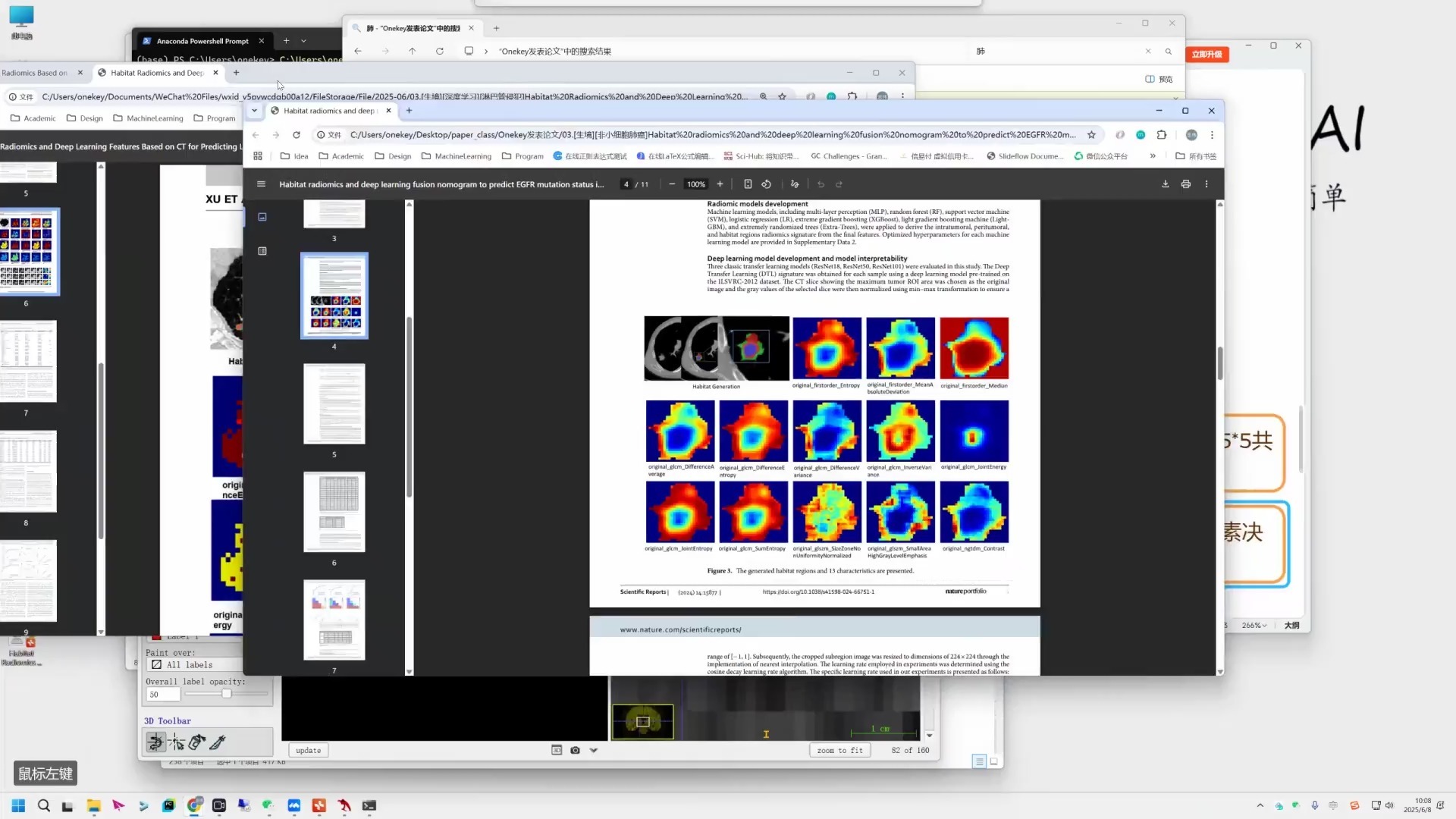Screen dimensions: 1456x819
Task: Select the Anaconda Powershell Prompt tab
Action: 202,41
